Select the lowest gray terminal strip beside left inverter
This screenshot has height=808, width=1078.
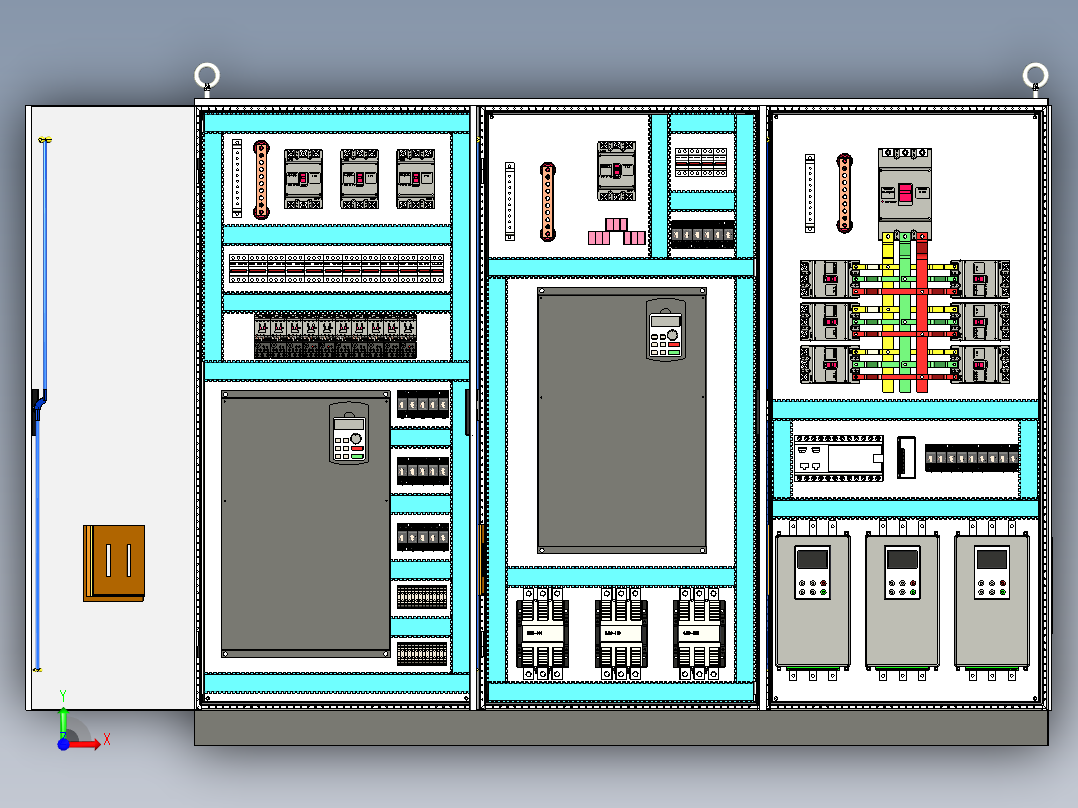[x=423, y=653]
